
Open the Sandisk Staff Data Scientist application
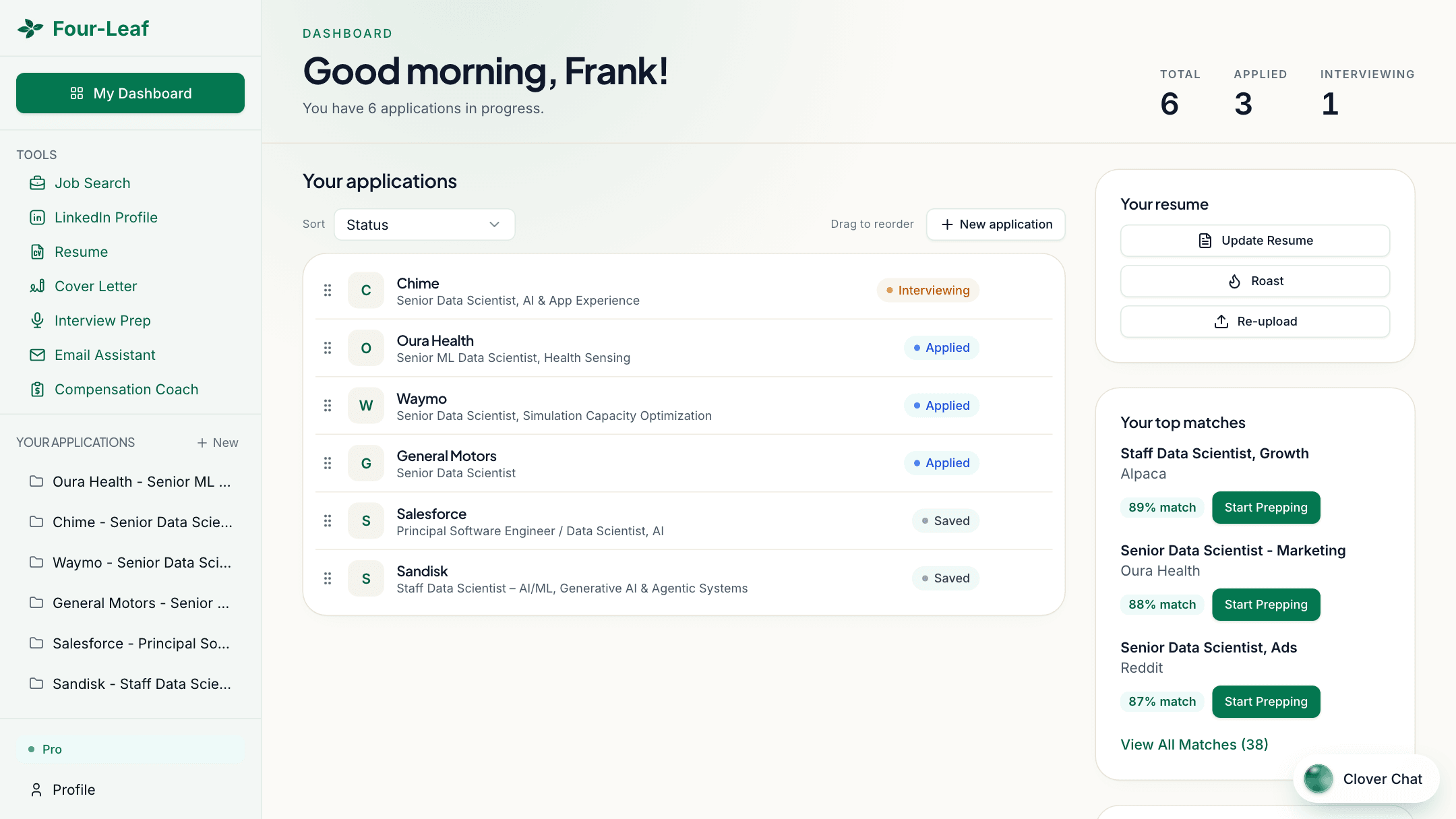tap(684, 578)
